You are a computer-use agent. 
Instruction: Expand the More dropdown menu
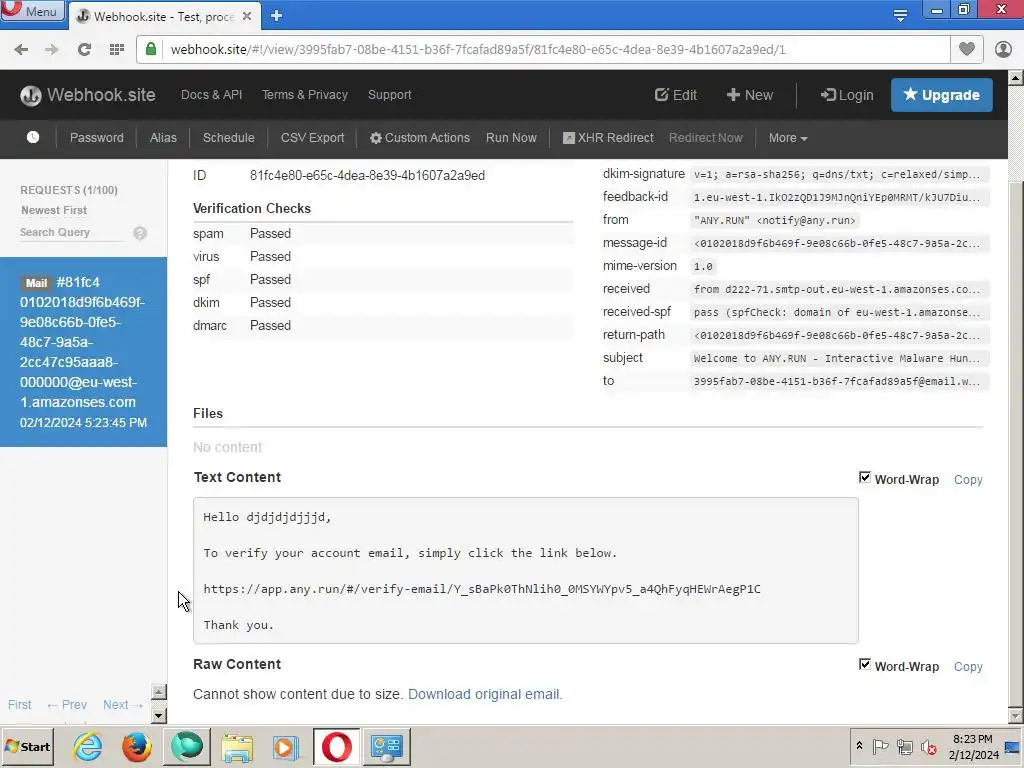788,138
